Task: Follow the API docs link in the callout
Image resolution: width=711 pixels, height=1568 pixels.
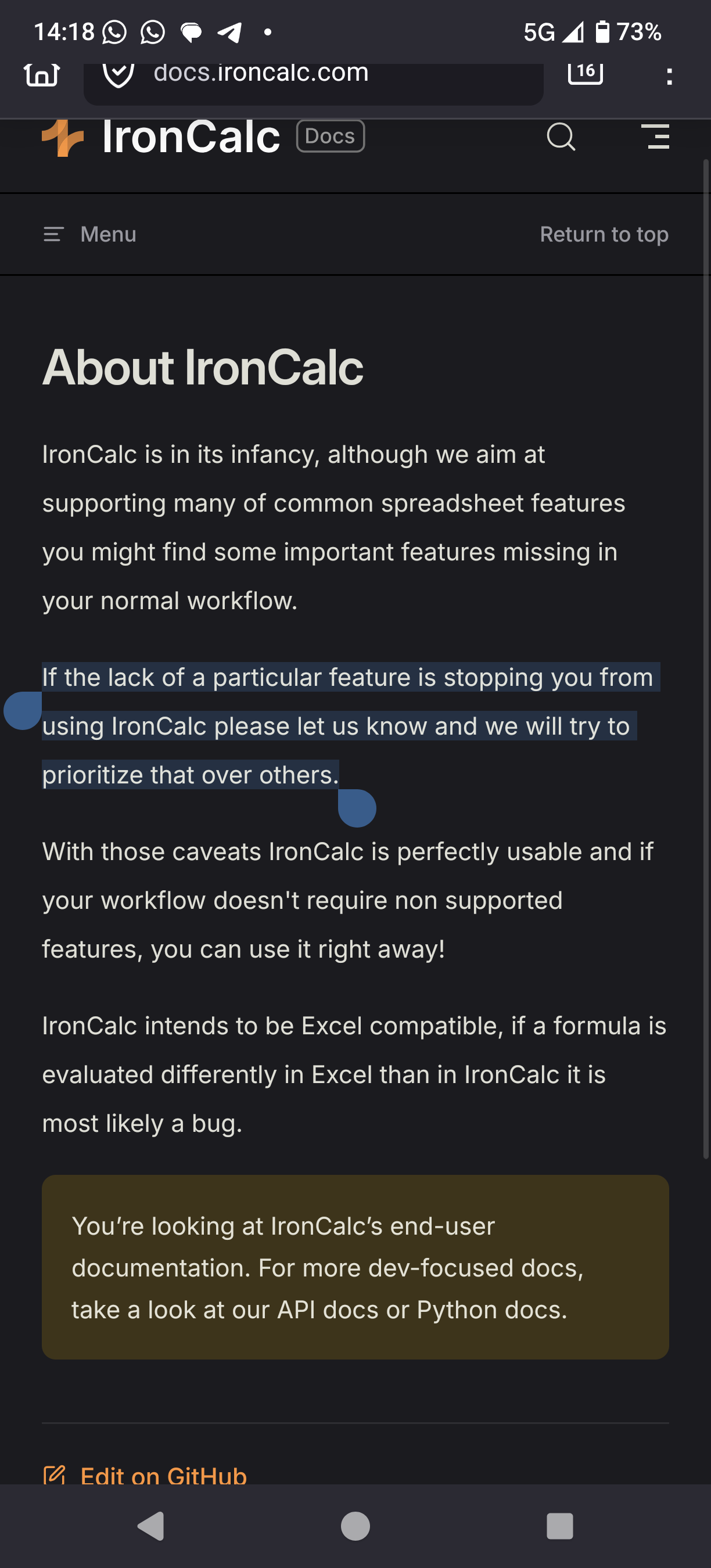Action: pyautogui.click(x=296, y=1310)
